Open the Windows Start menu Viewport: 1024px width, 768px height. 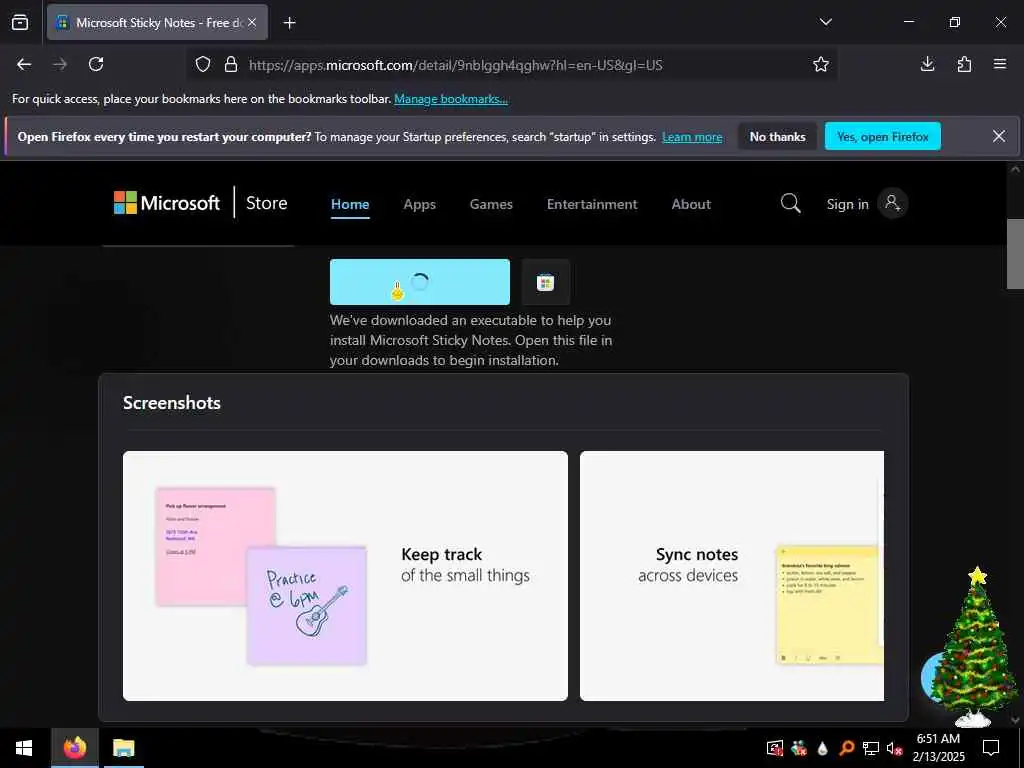click(x=24, y=748)
